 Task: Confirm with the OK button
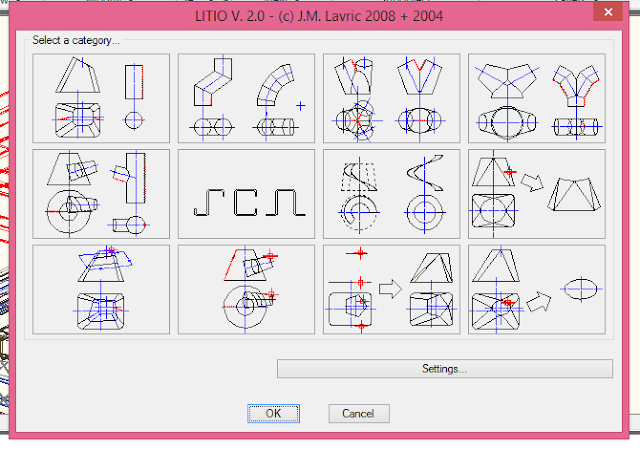273,414
